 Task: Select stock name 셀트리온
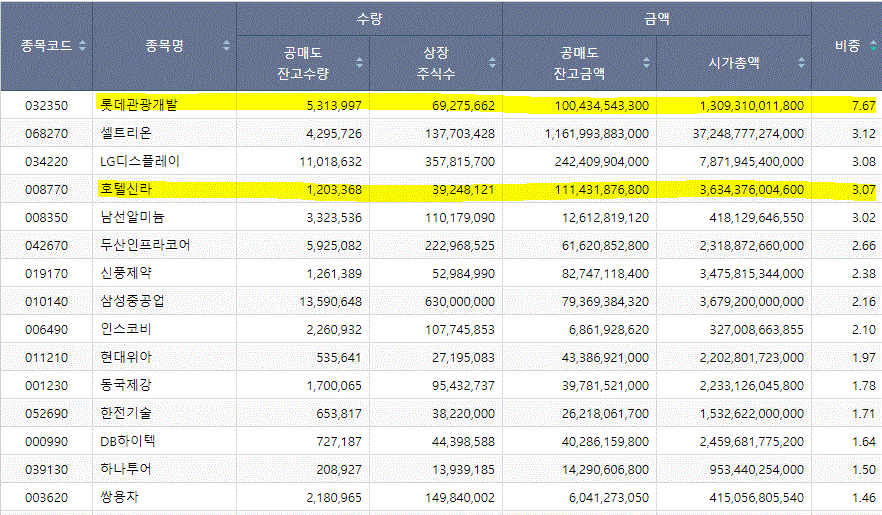[126, 133]
